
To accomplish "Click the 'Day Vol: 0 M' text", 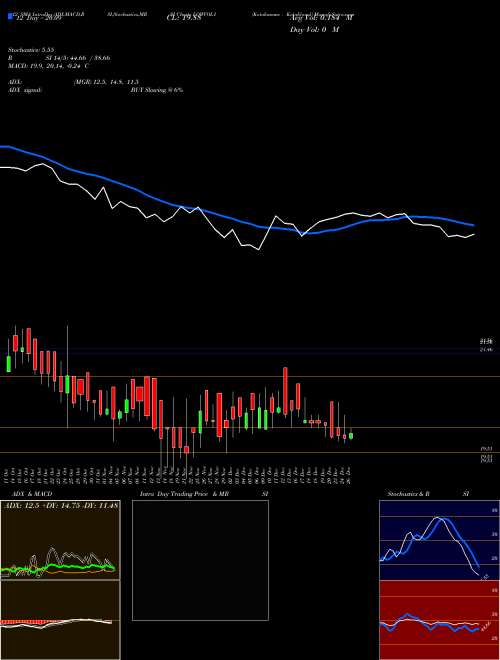I will pos(314,30).
